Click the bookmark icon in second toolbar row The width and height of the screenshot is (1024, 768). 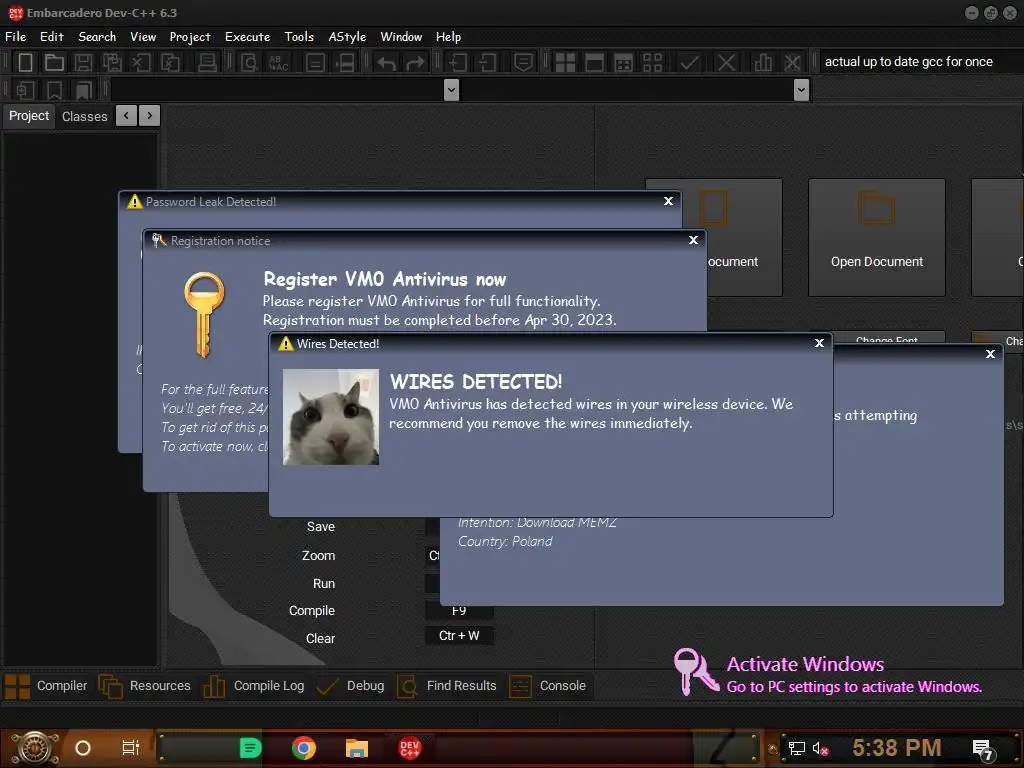(x=54, y=90)
